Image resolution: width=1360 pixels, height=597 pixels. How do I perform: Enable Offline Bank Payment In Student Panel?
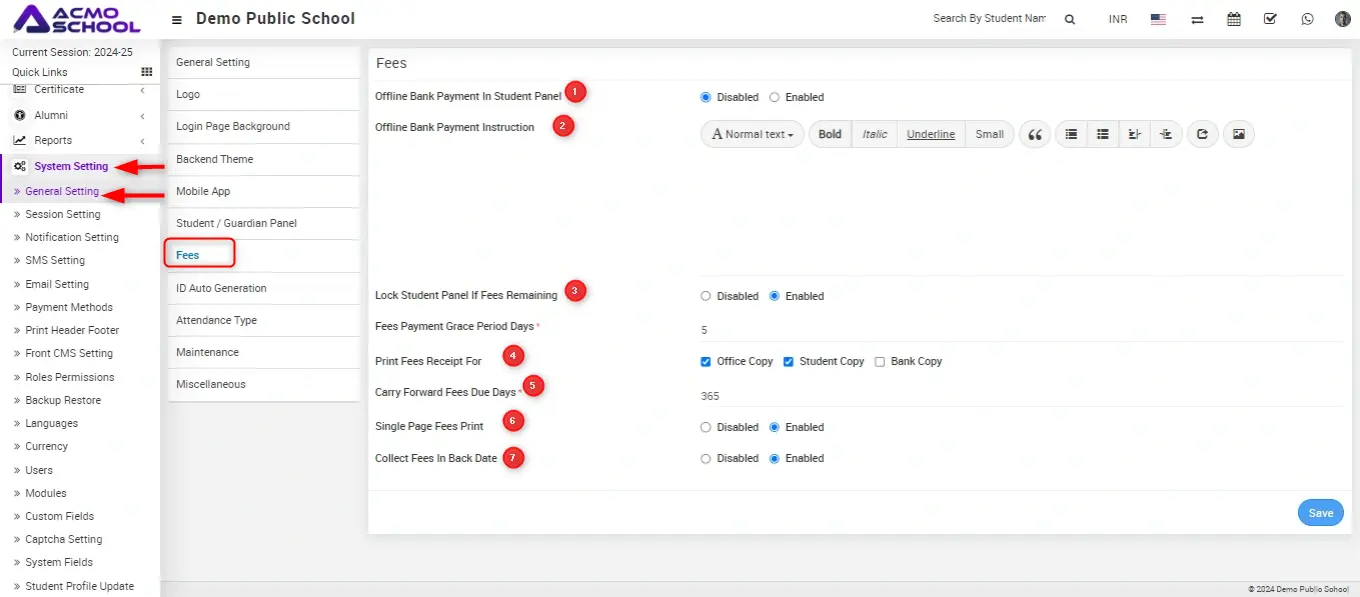774,97
